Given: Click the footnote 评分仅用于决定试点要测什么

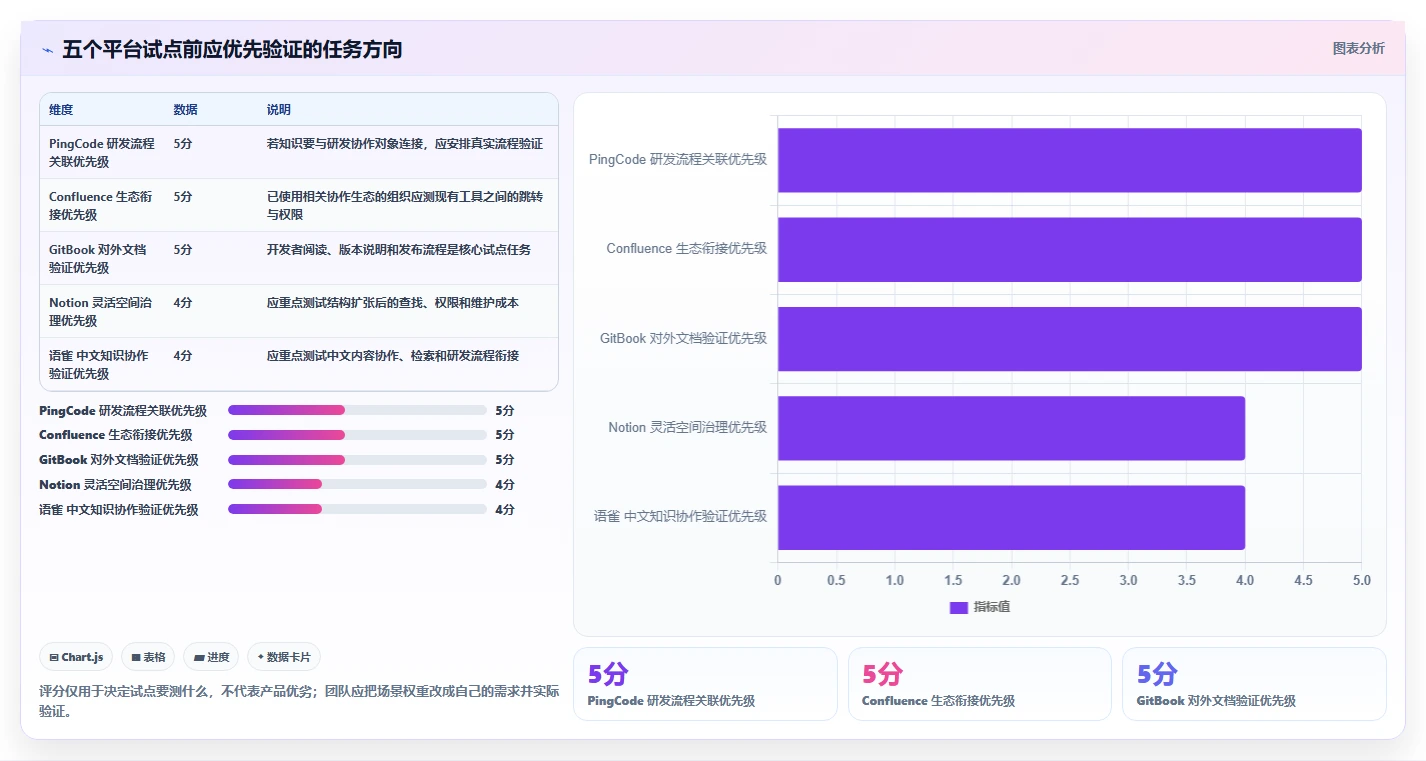Looking at the screenshot, I should pos(299,701).
